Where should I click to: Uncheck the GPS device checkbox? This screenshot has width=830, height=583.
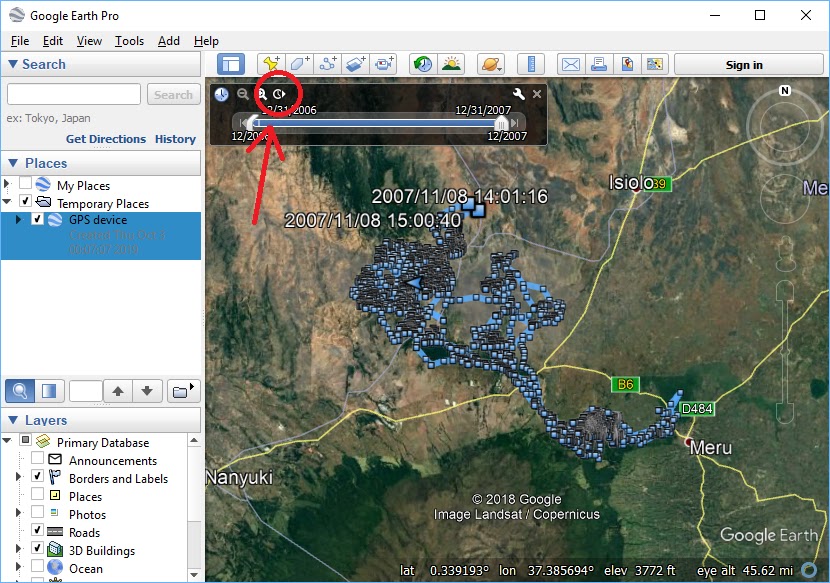[38, 220]
